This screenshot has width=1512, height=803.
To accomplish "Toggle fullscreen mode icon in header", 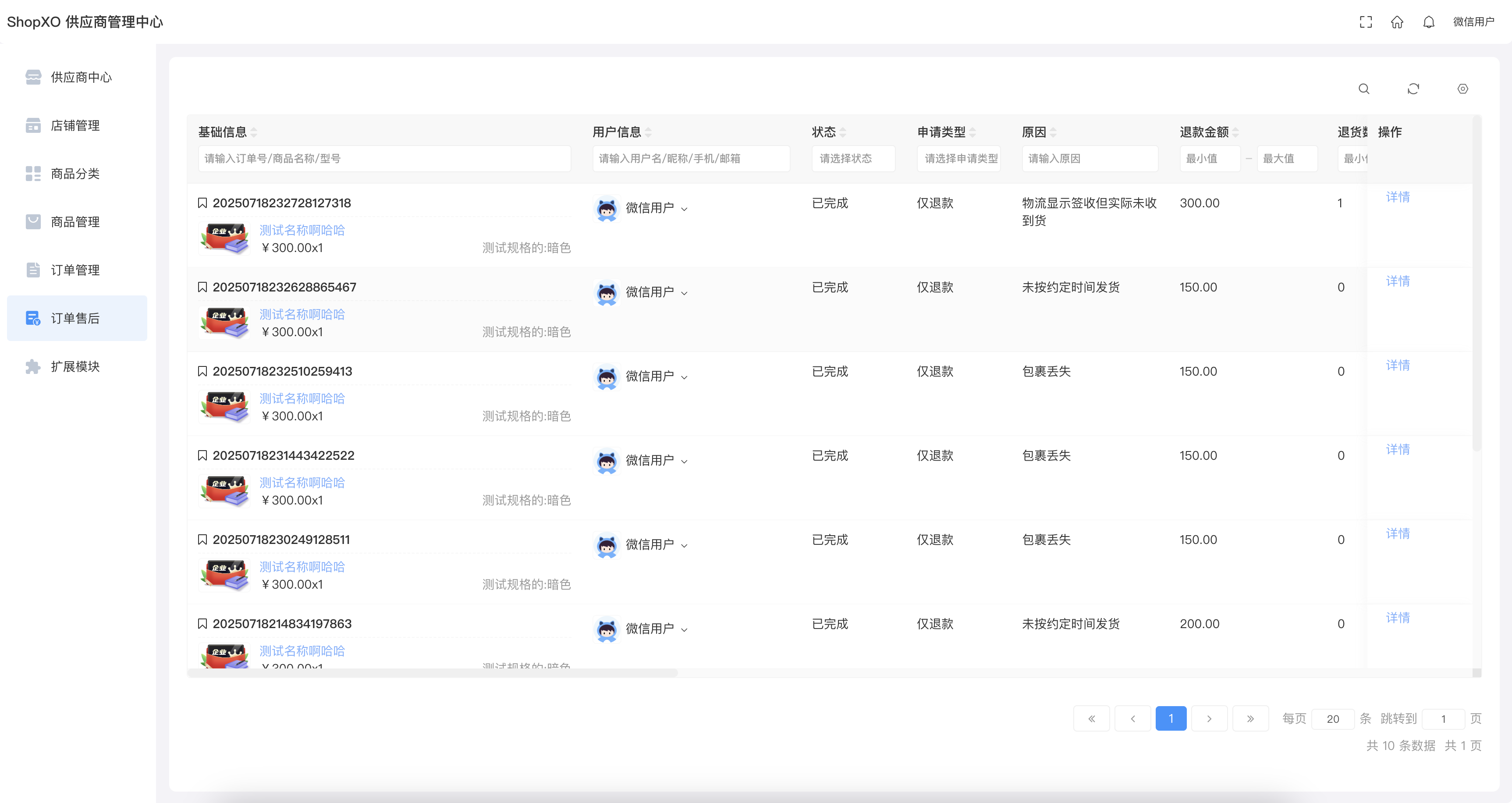I will (x=1366, y=22).
